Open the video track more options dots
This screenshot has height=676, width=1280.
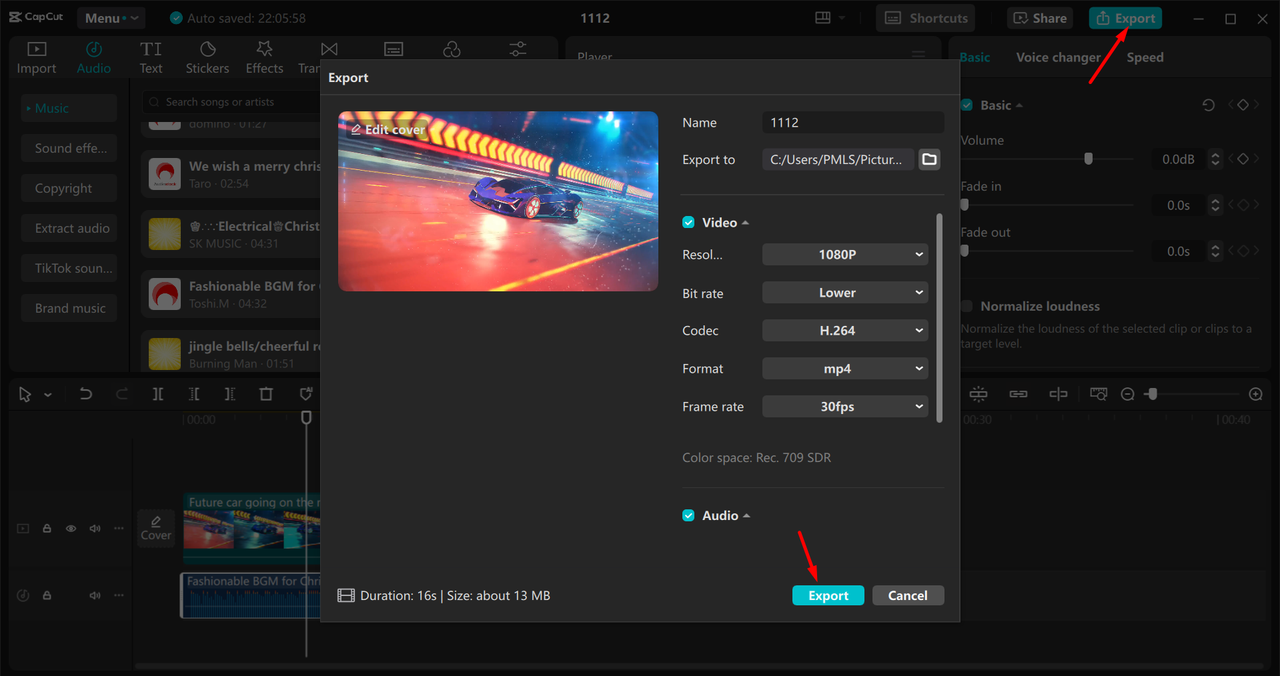[x=119, y=528]
